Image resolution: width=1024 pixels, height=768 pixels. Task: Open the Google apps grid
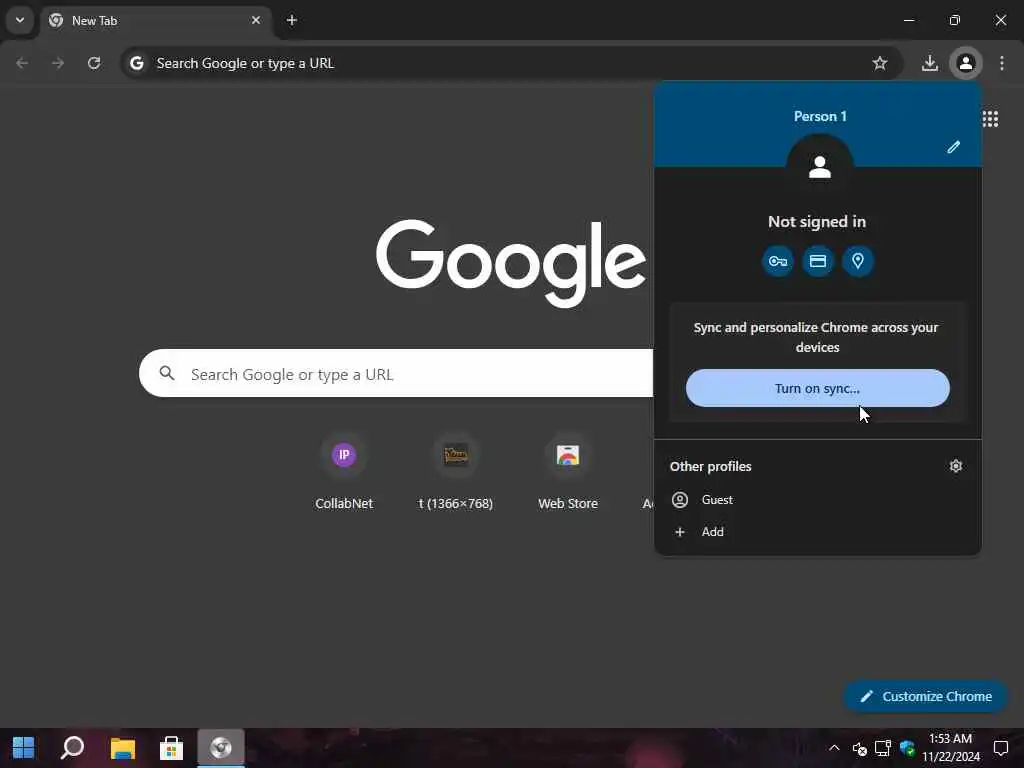[x=990, y=119]
